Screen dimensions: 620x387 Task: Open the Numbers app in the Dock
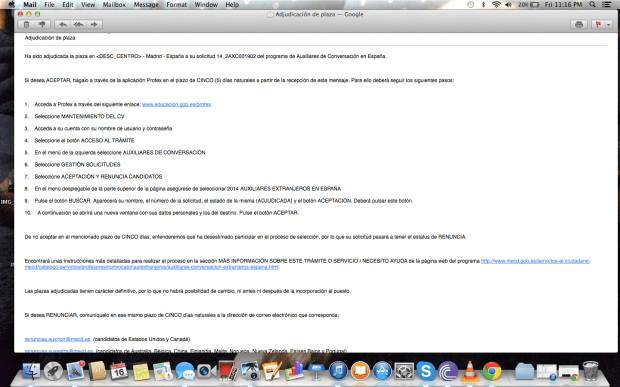tap(294, 371)
